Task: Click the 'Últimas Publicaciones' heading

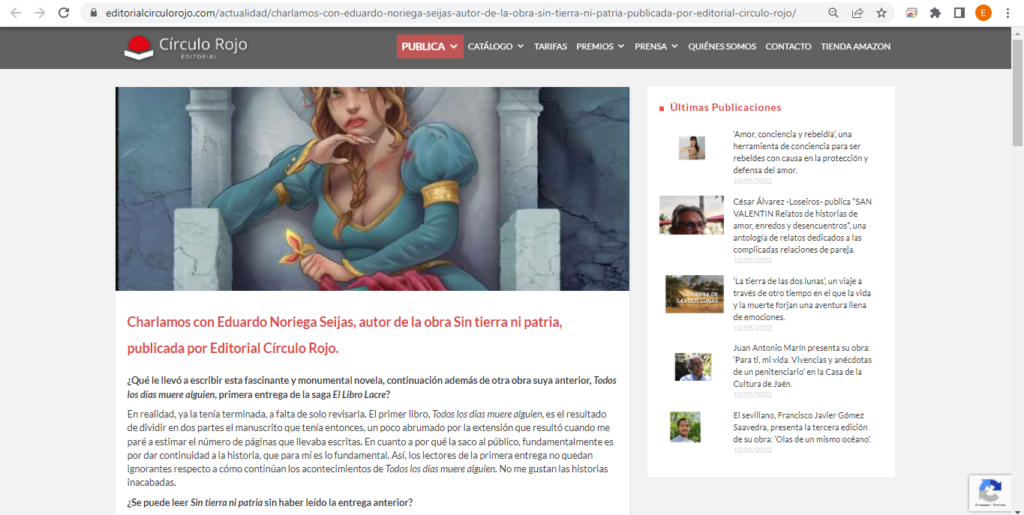Action: click(x=725, y=108)
